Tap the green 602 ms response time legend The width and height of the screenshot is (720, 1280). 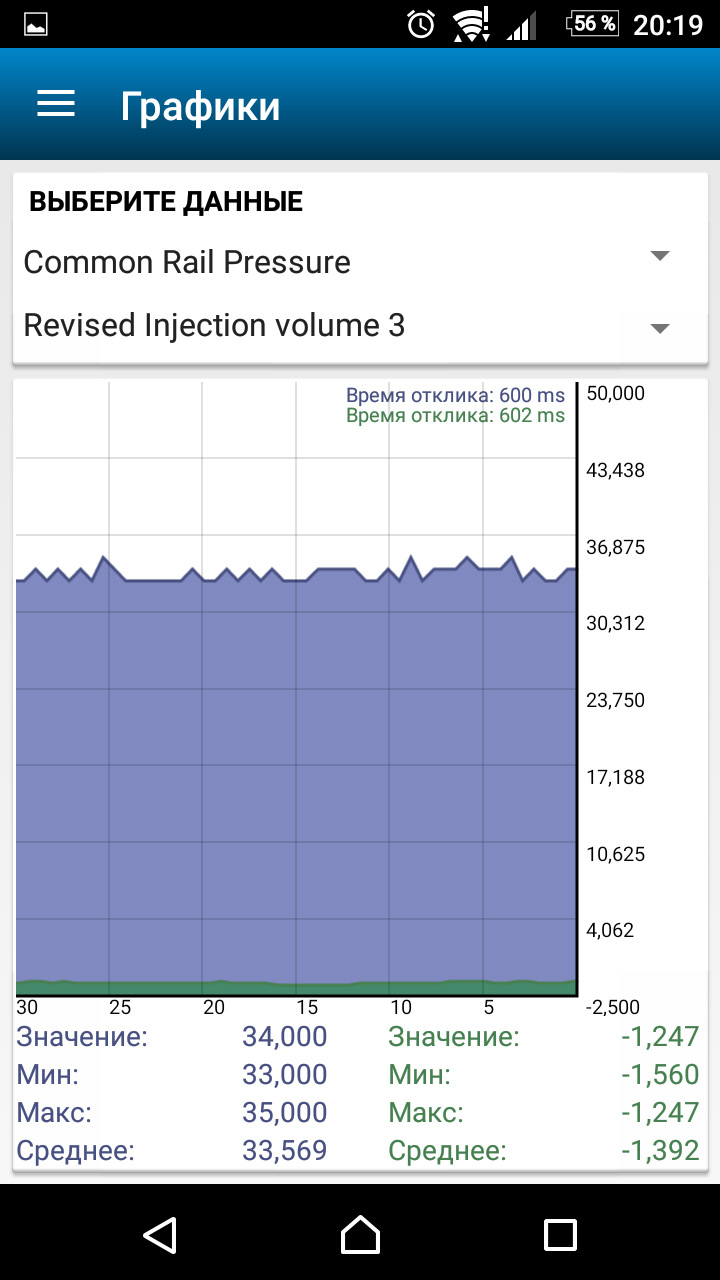point(455,416)
